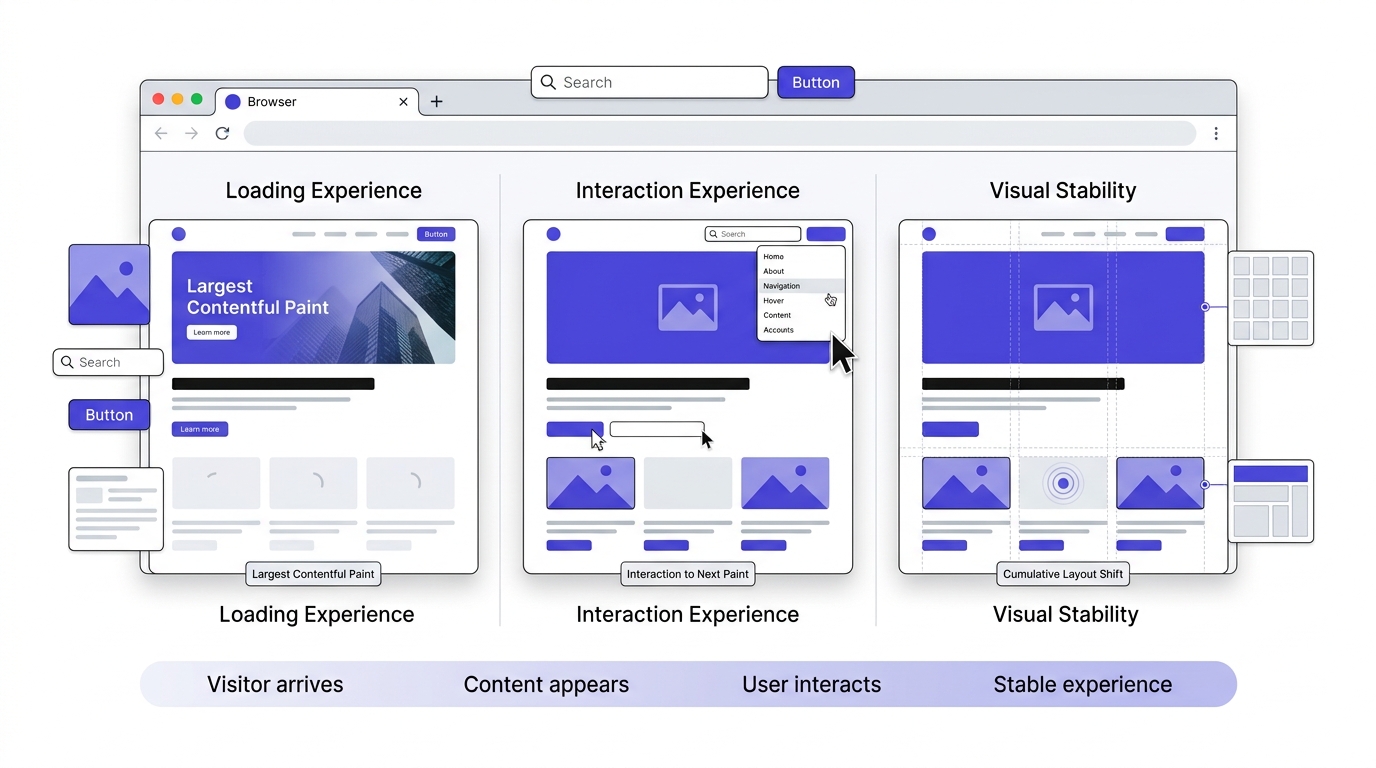Close the Browser tab

click(x=403, y=101)
